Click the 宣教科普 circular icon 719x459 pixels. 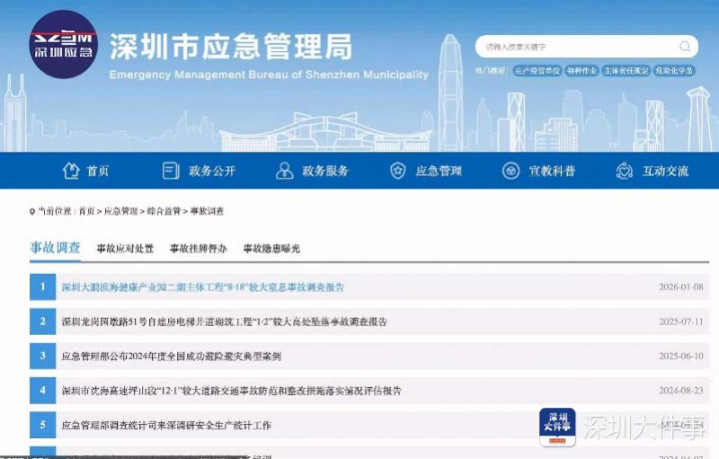(511, 171)
